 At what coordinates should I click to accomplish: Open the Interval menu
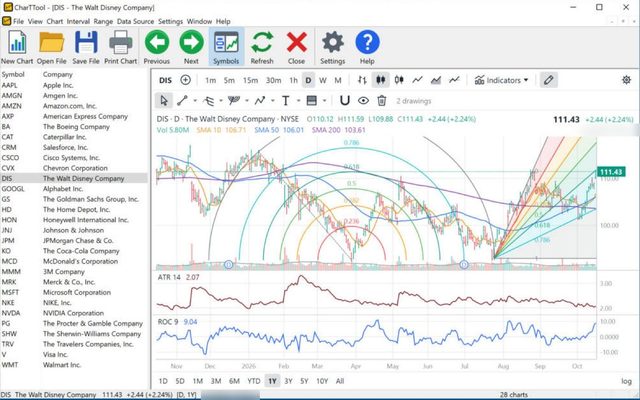[78, 21]
